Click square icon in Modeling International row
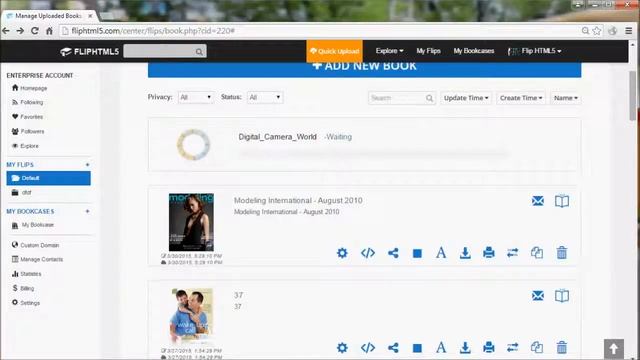Viewport: 640px width, 360px height. 417,253
